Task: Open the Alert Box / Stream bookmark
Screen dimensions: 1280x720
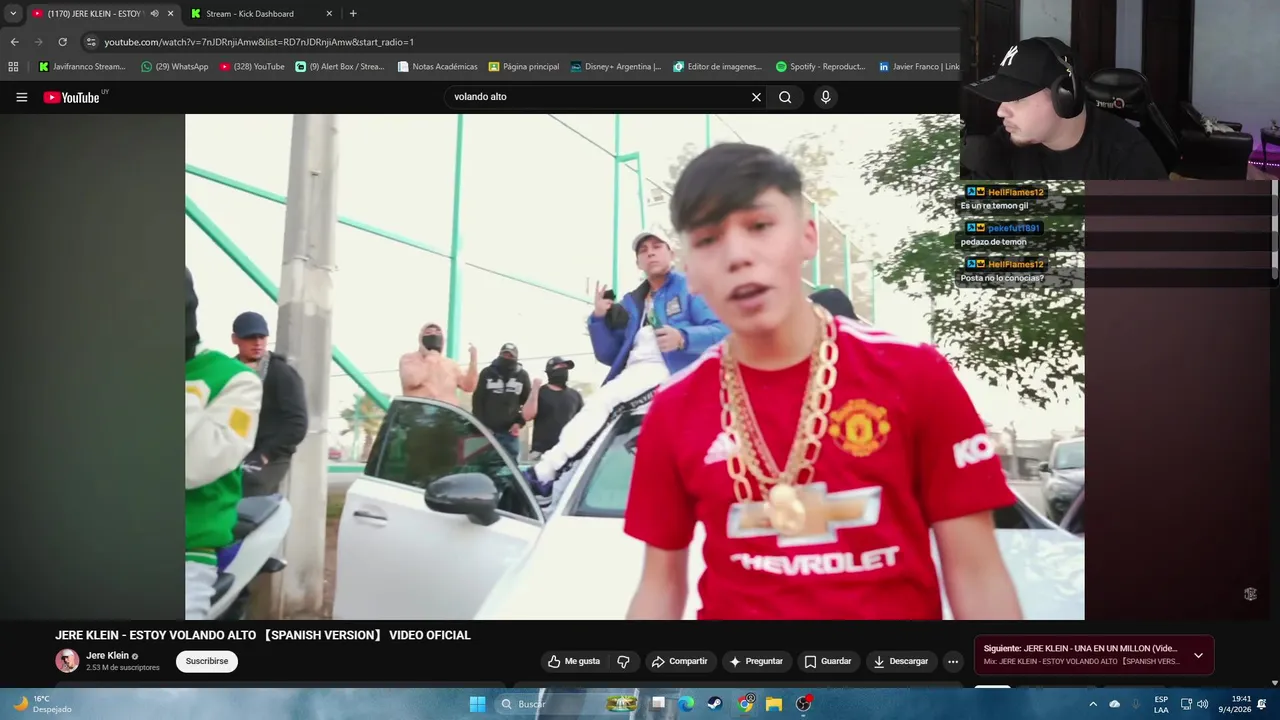Action: pos(339,67)
